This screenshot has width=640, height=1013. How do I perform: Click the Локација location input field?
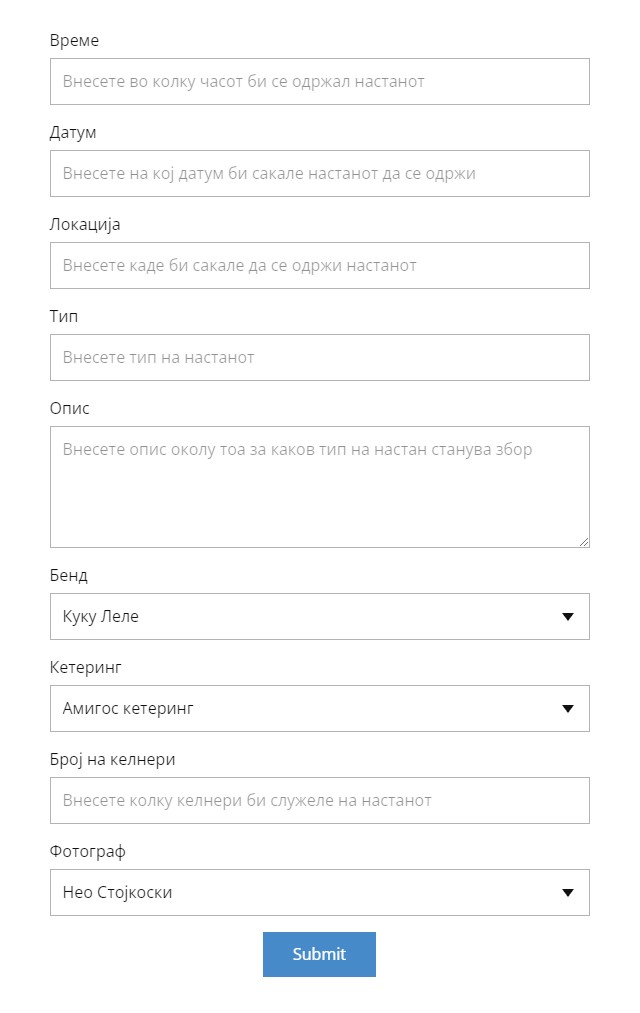coord(319,265)
